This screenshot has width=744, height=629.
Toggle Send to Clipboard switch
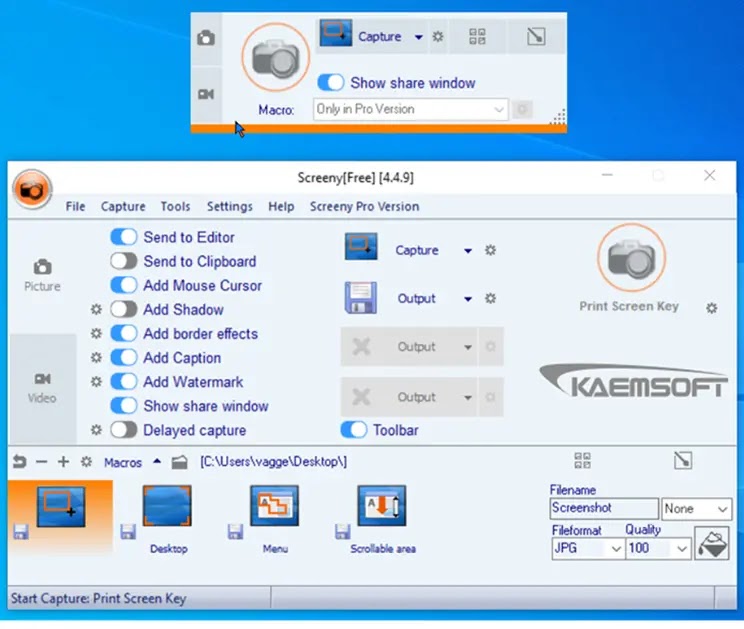click(124, 261)
